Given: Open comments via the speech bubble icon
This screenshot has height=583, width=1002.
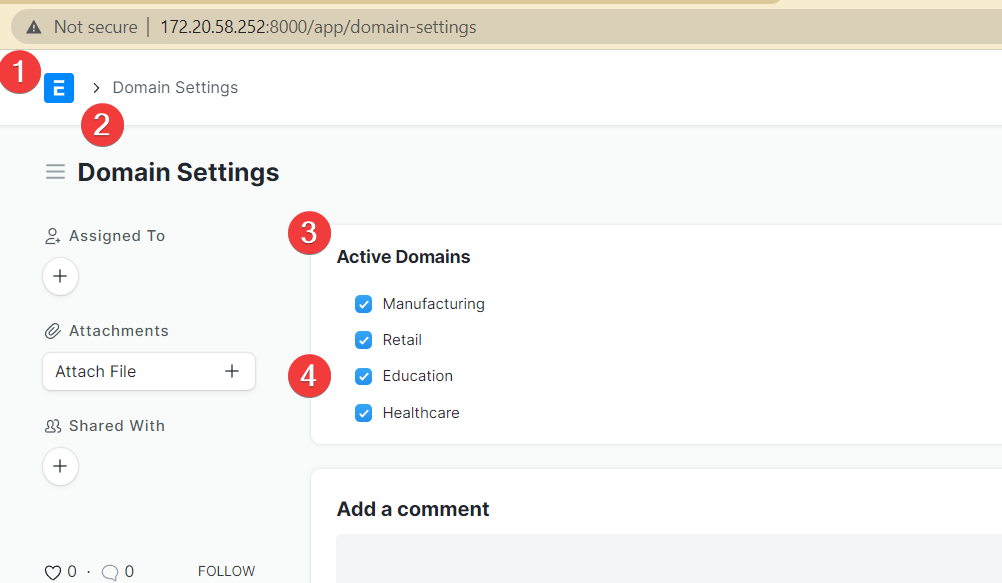Looking at the screenshot, I should point(111,571).
